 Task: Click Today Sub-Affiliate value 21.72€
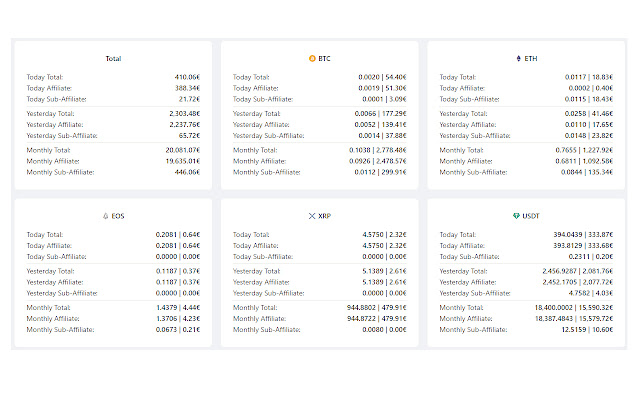click(189, 99)
